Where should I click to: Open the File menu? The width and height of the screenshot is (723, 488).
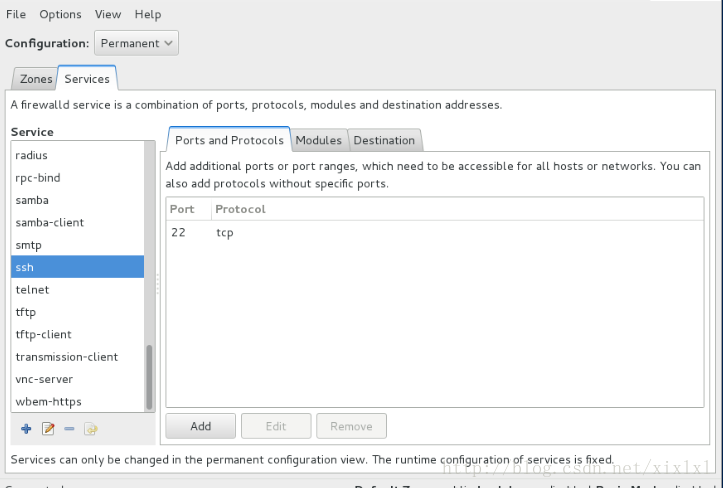pyautogui.click(x=16, y=14)
